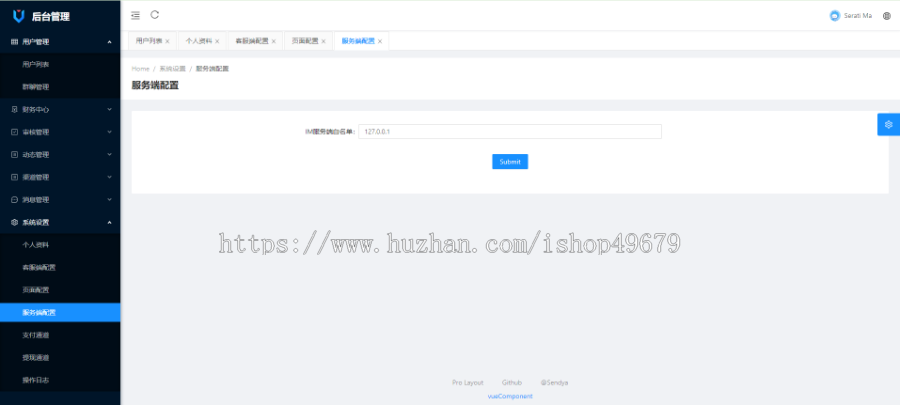This screenshot has width=900, height=405.
Task: Click the 系统设置 breadcrumb link
Action: tap(173, 69)
